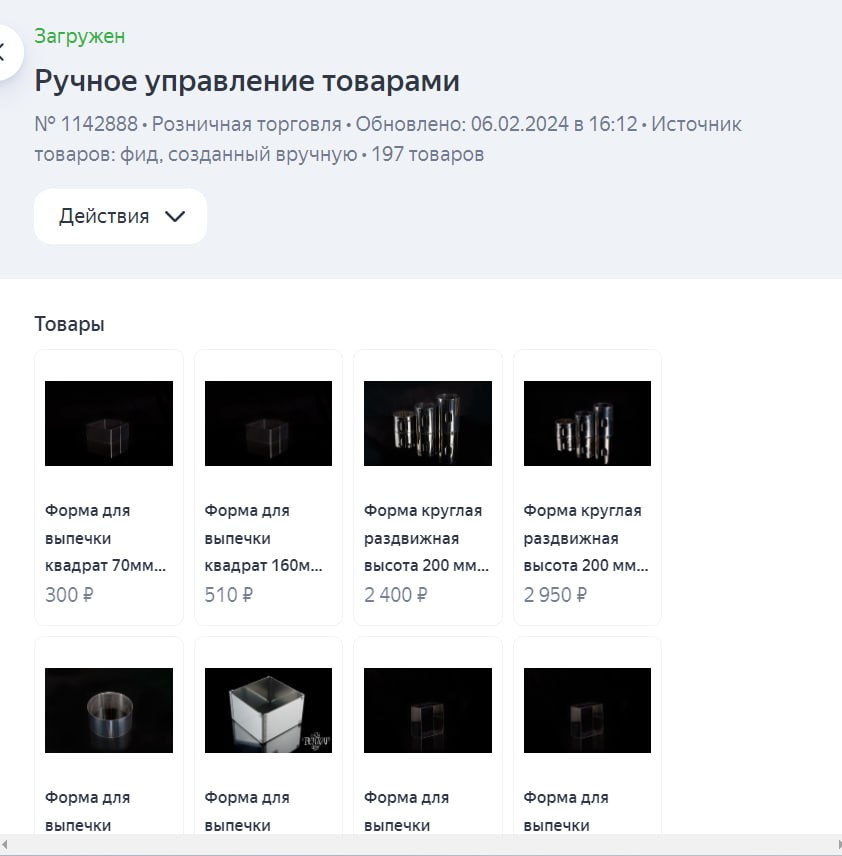Image resolution: width=842 pixels, height=856 pixels.
Task: Click the 510 ₽ price
Action: (229, 595)
